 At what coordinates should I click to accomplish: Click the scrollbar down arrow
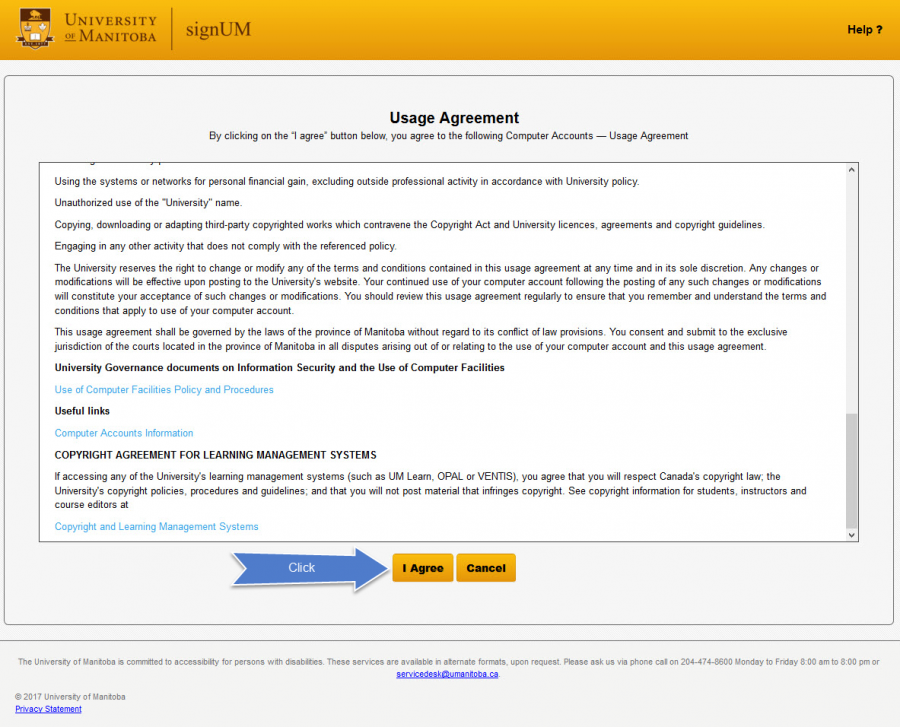click(x=851, y=533)
